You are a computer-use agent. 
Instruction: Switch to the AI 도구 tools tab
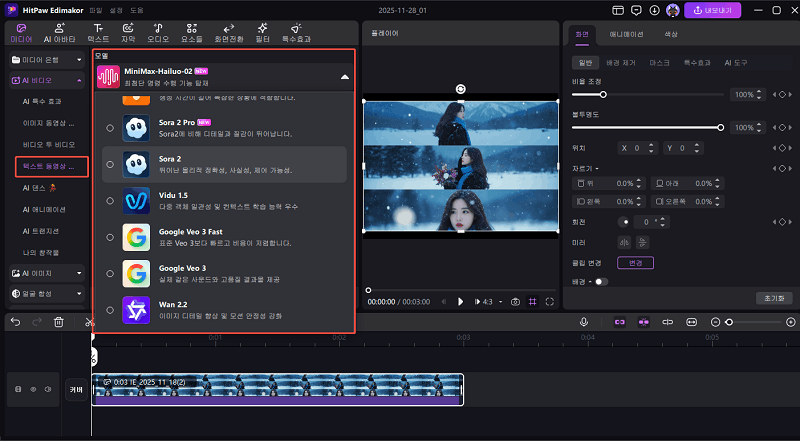click(736, 63)
